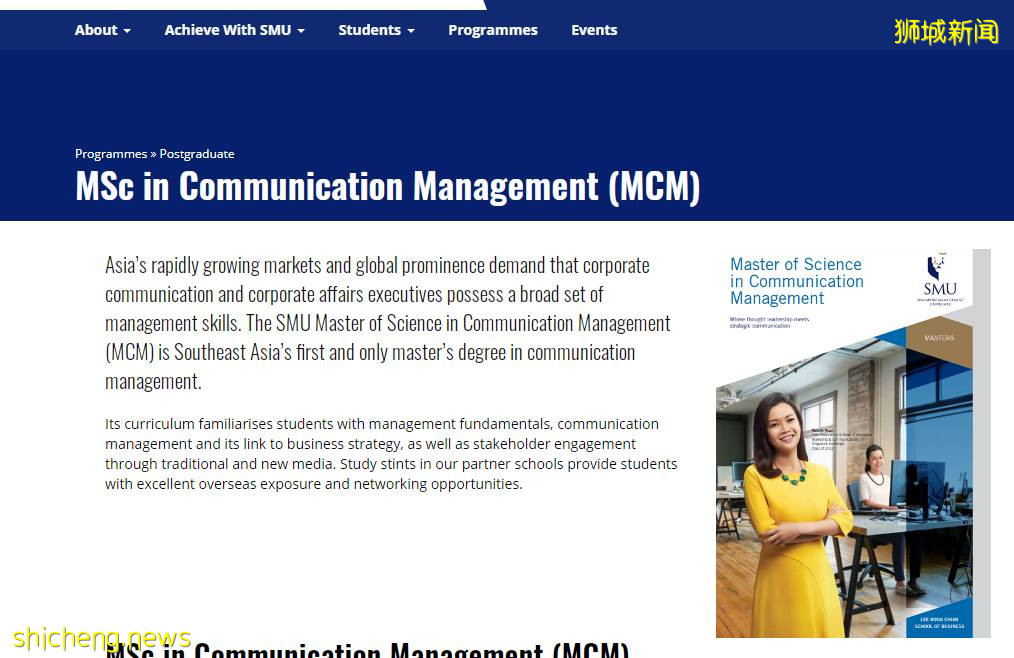Image resolution: width=1014 pixels, height=658 pixels.
Task: Open the Students navigation item
Action: [x=369, y=30]
